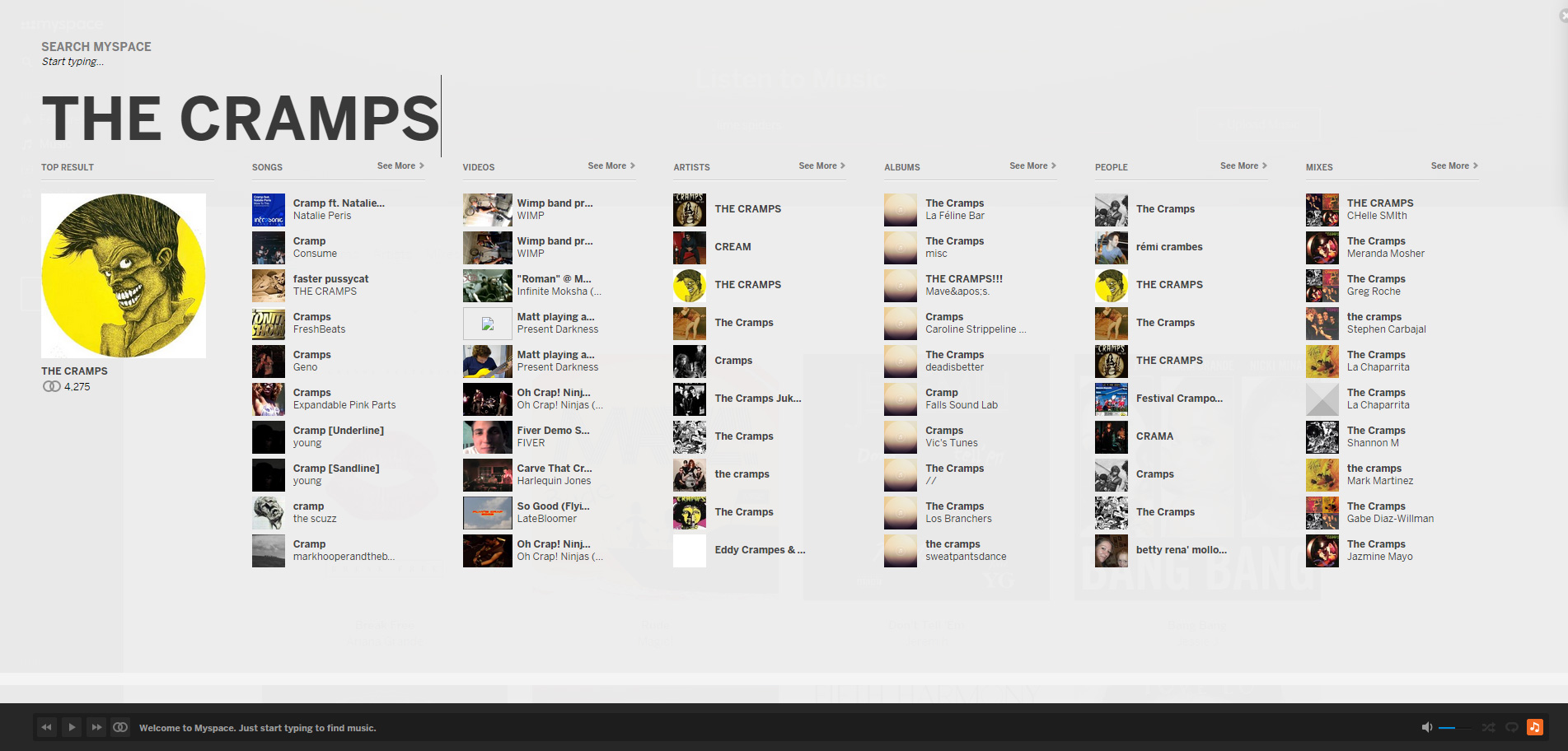The height and width of the screenshot is (751, 1568).
Task: Click profile picture for Cramps in People
Action: click(1112, 475)
